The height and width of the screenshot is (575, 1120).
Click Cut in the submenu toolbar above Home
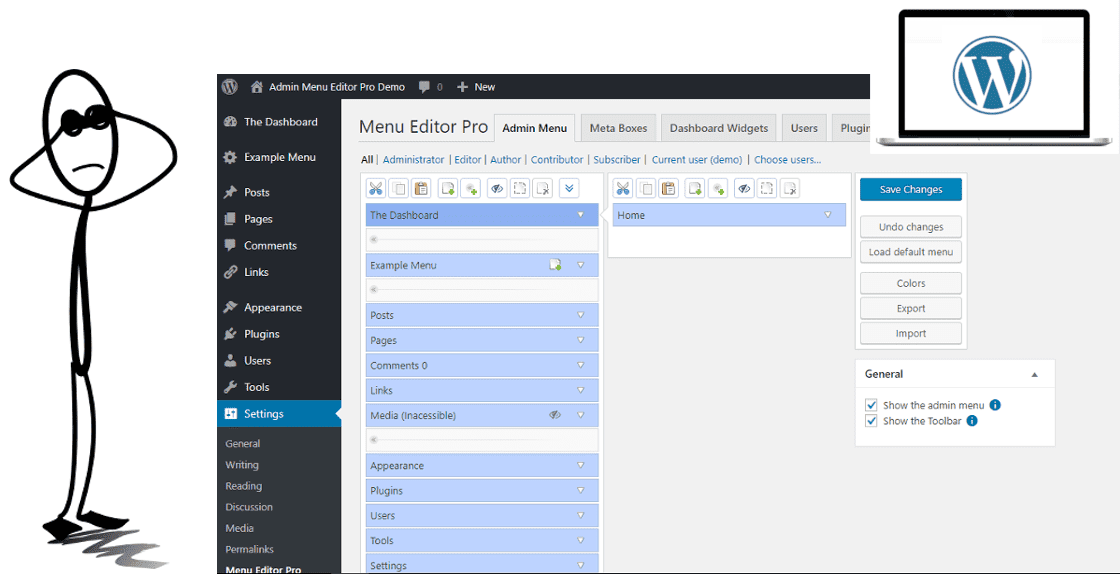point(623,189)
